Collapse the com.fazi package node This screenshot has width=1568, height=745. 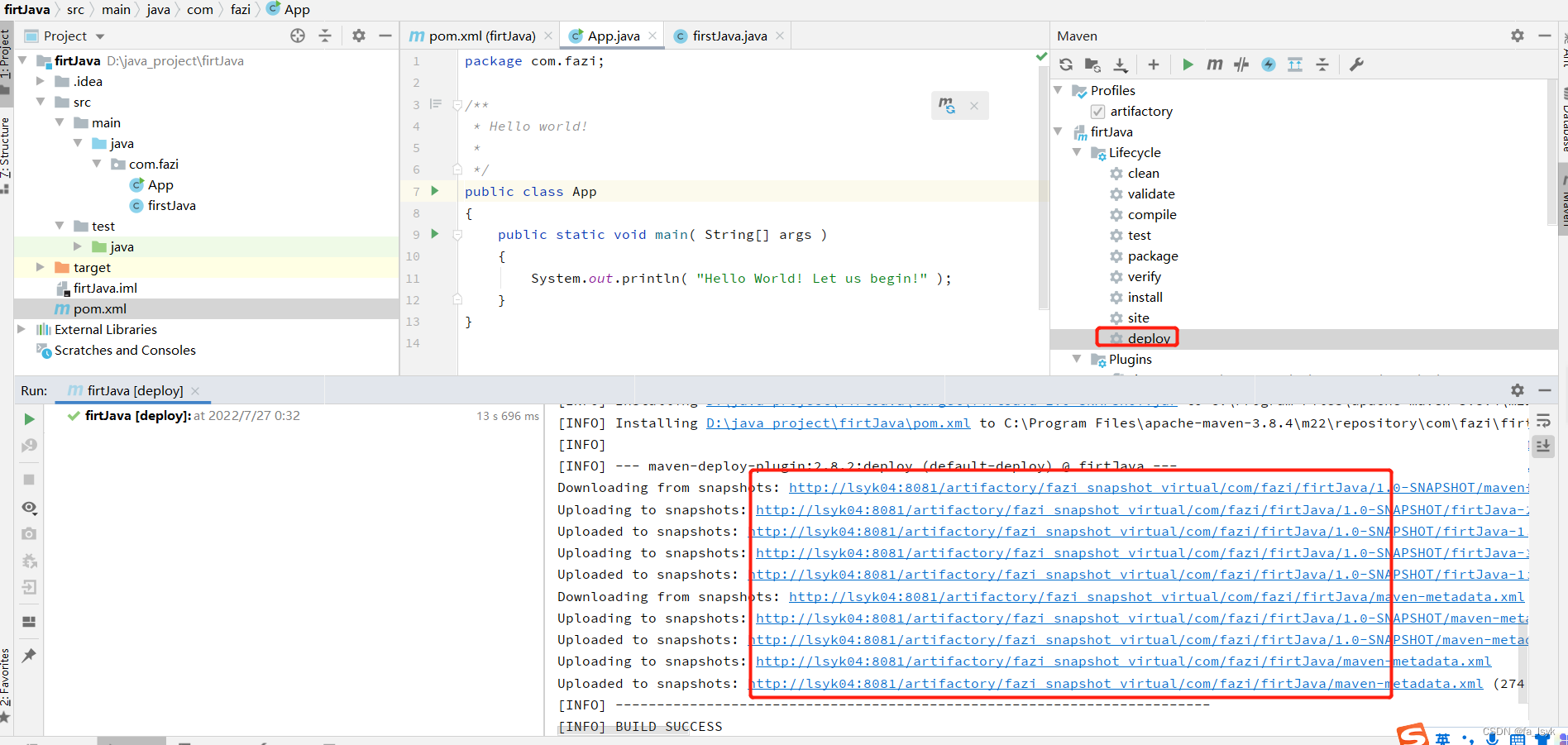click(97, 164)
